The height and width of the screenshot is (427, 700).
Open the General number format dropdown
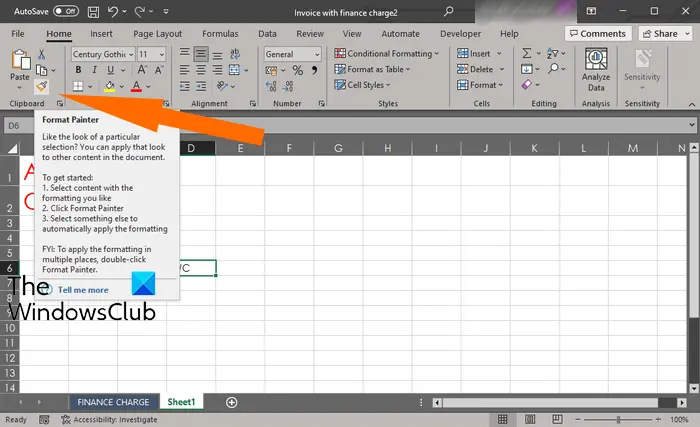317,54
